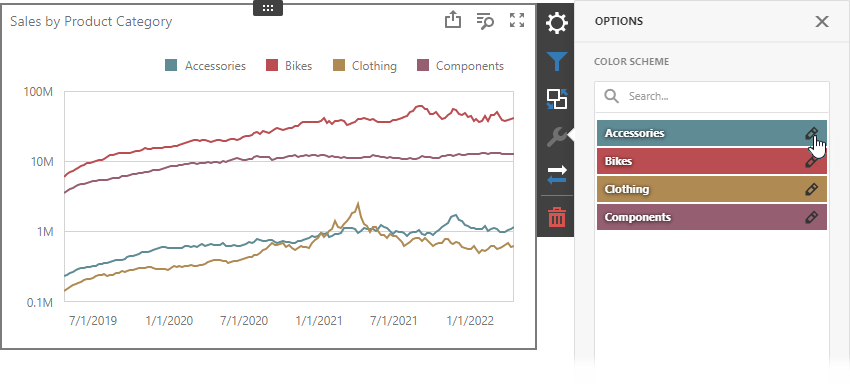This screenshot has width=850, height=384.
Task: Click the 1/1/2022 date label
Action: 470,321
